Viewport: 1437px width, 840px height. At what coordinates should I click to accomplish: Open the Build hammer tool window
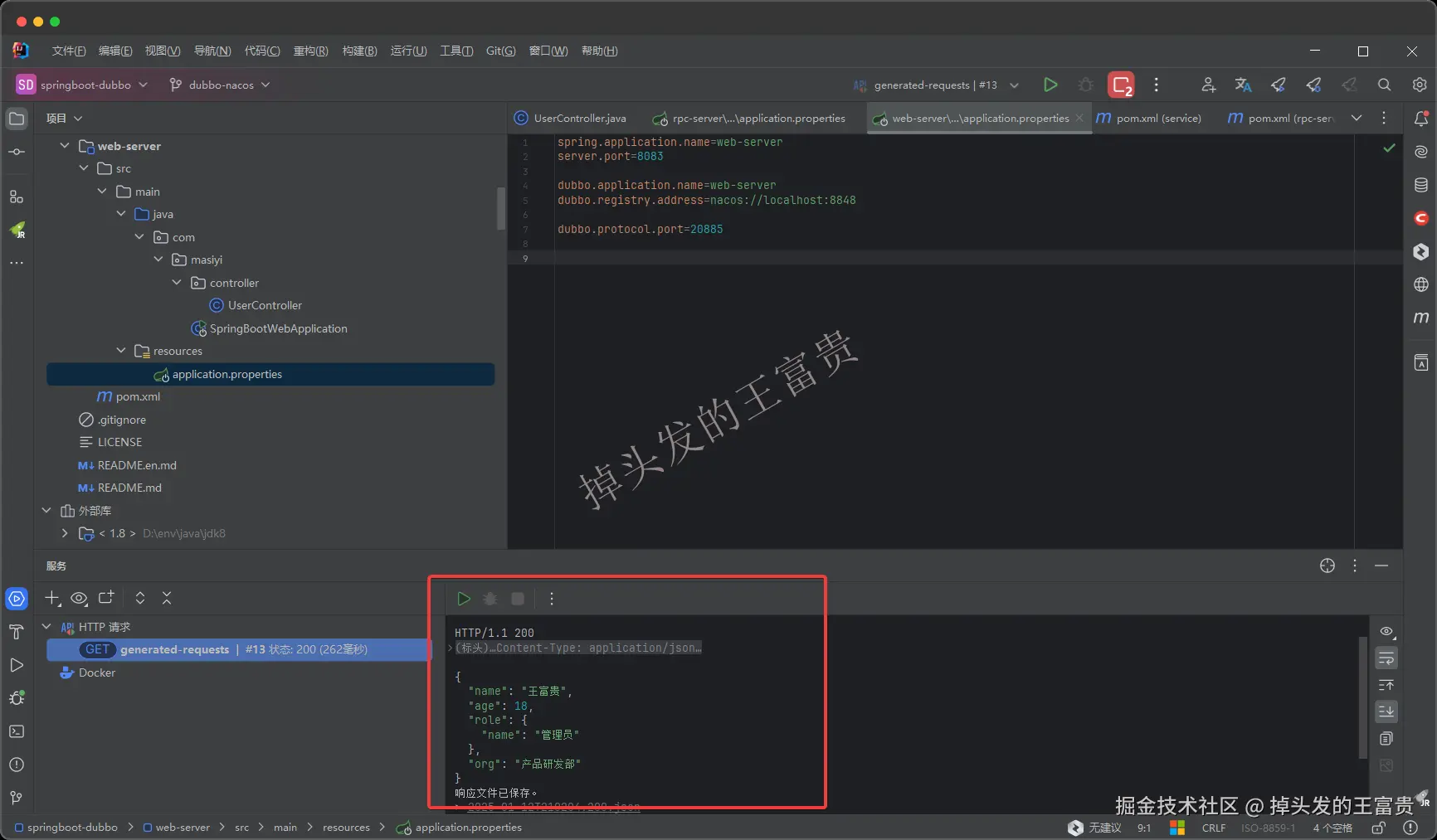click(x=17, y=632)
